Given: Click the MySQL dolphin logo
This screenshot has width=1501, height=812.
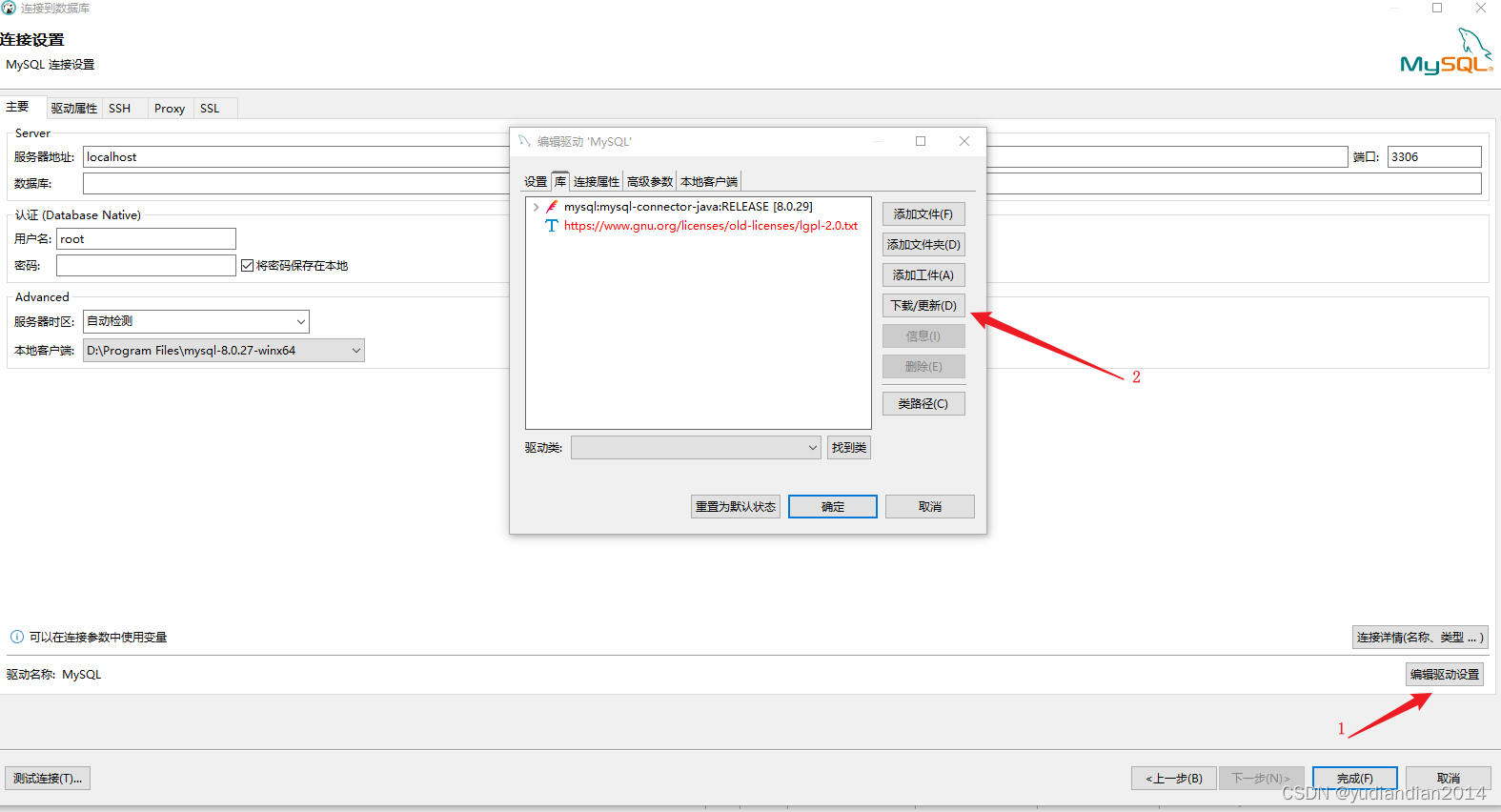Looking at the screenshot, I should 1446,51.
